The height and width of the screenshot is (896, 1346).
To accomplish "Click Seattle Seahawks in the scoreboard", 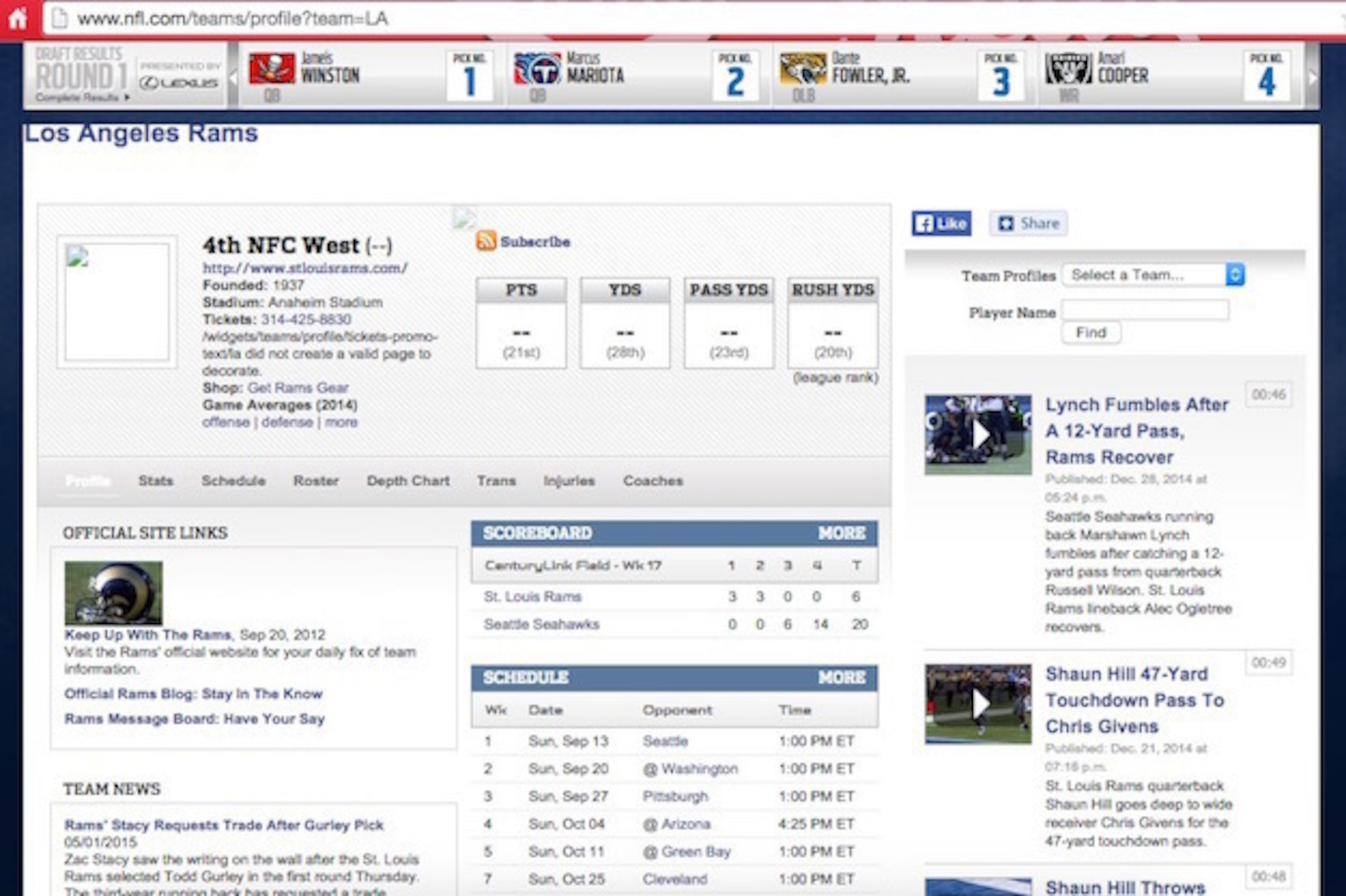I will tap(541, 624).
